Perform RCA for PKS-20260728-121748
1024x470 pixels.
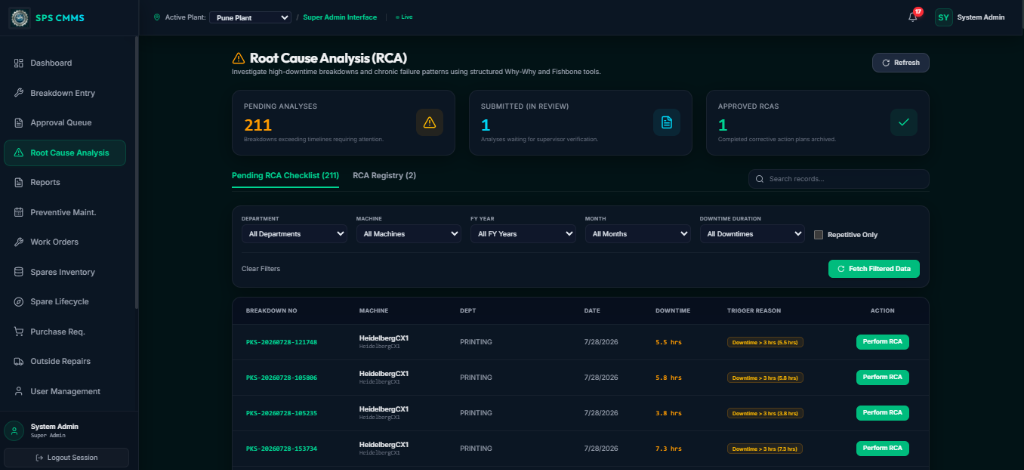point(882,341)
